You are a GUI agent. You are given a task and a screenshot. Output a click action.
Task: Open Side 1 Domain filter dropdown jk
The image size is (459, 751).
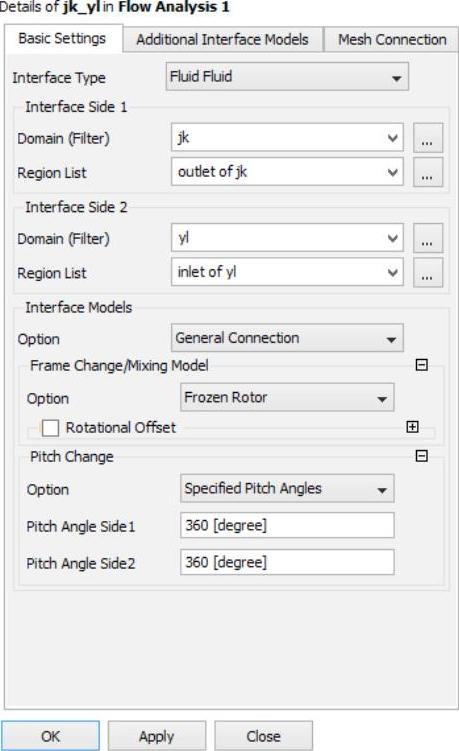(x=287, y=138)
